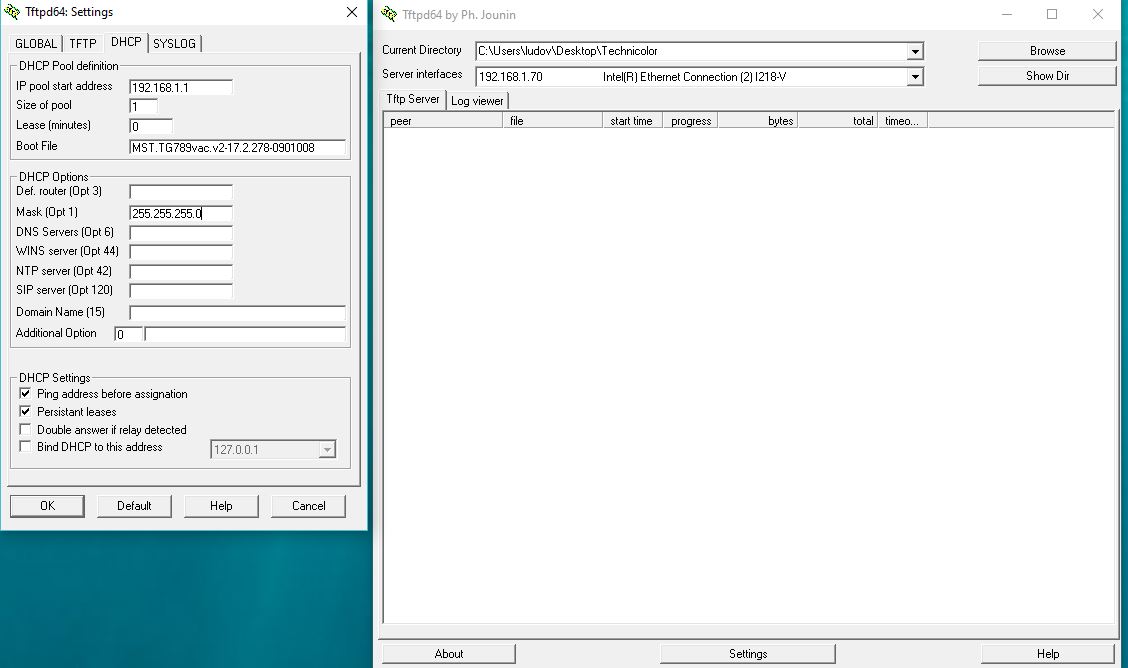
Task: Click the peer column header
Action: tap(443, 121)
